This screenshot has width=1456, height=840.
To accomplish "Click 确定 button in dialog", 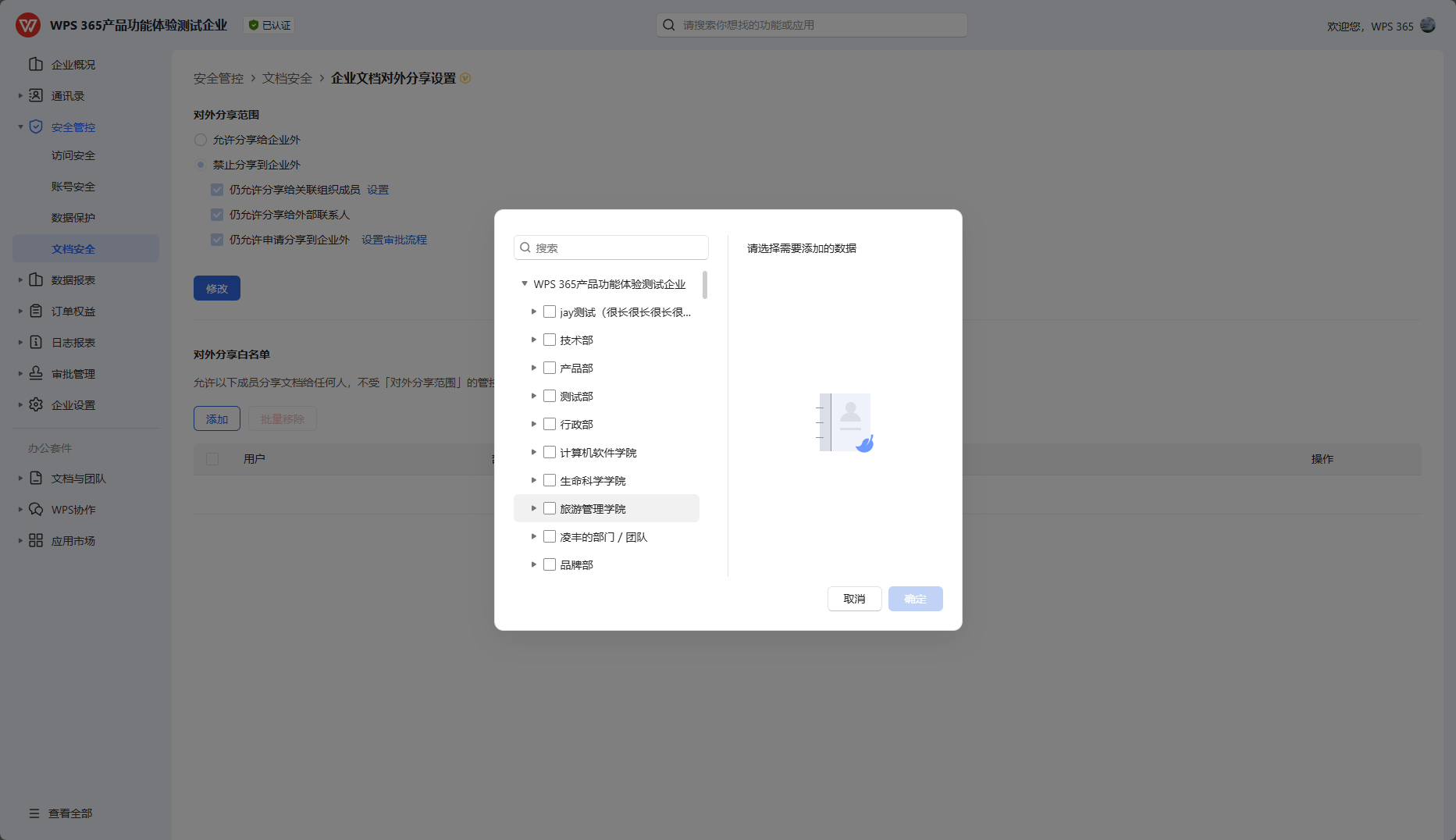I will pyautogui.click(x=916, y=599).
